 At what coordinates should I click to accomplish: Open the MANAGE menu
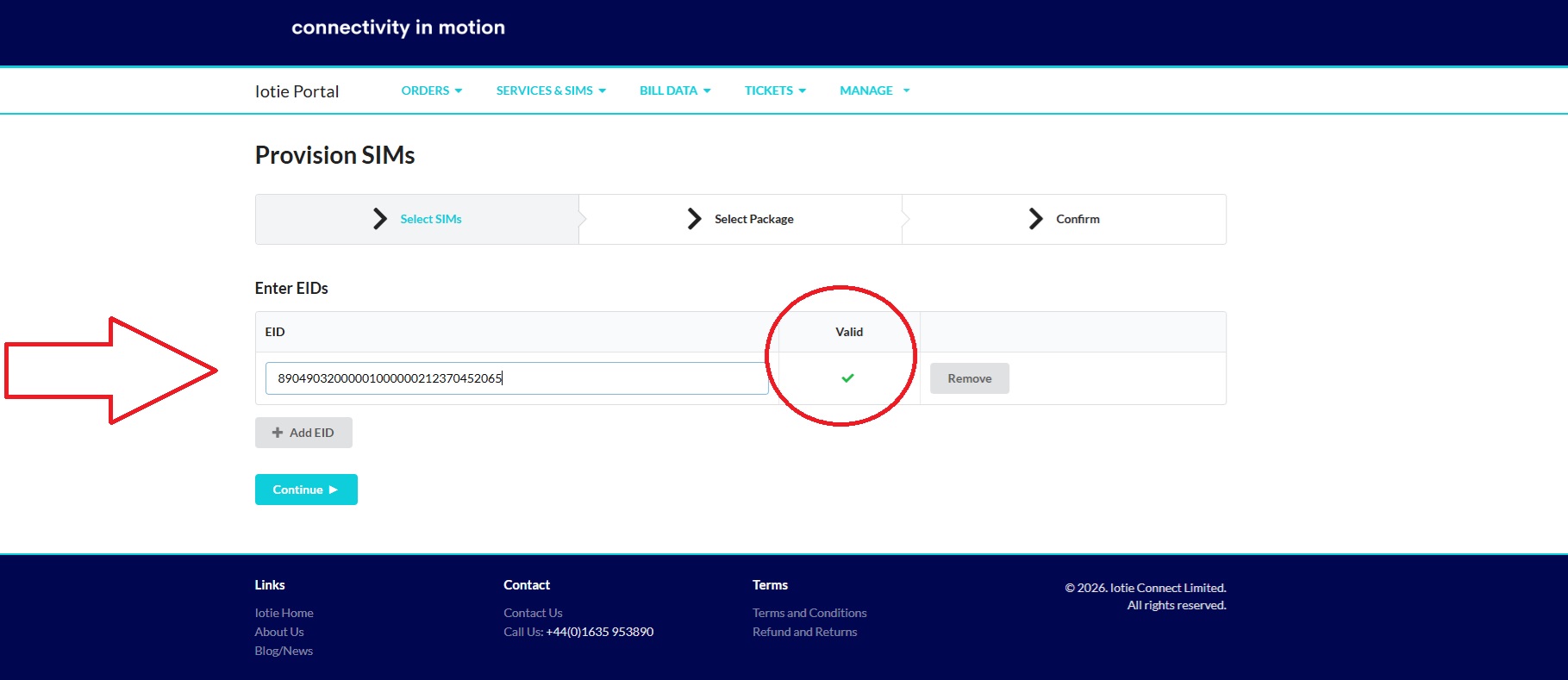(874, 90)
